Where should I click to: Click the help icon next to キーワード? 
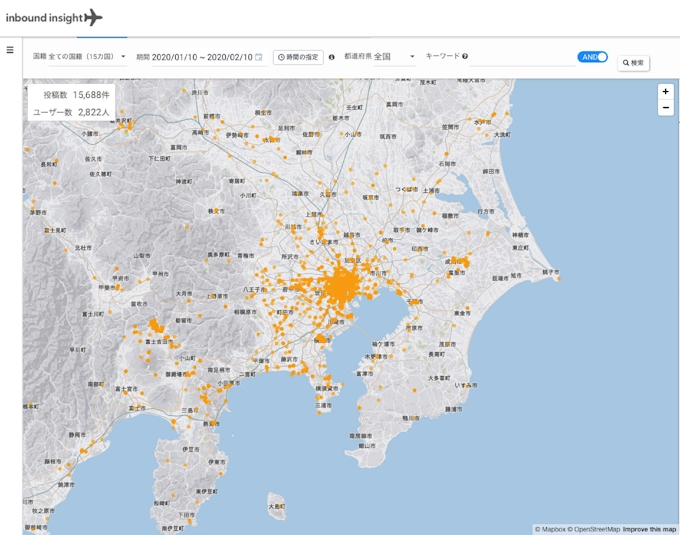click(x=465, y=57)
